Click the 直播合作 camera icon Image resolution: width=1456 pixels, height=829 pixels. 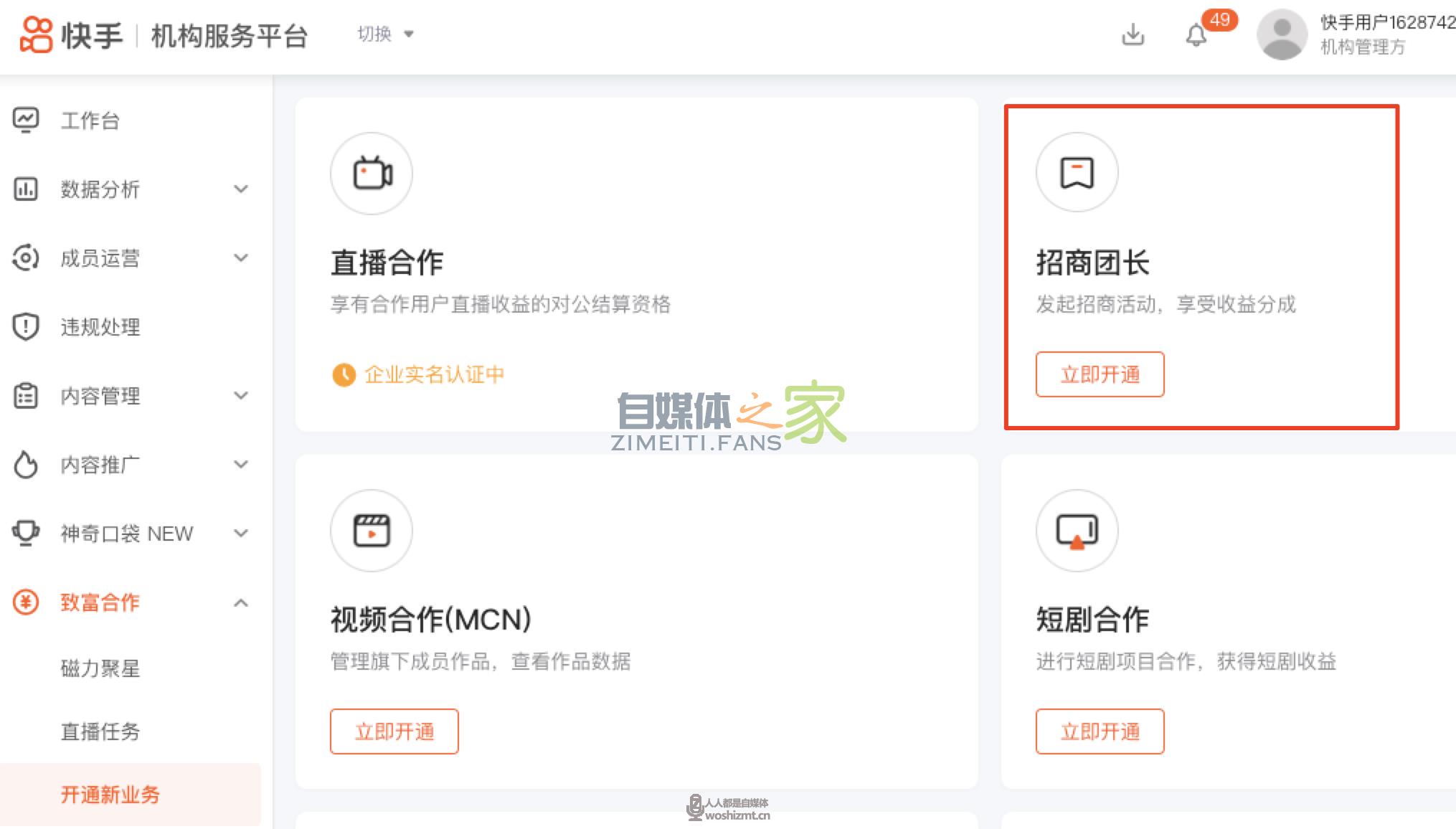(x=372, y=174)
